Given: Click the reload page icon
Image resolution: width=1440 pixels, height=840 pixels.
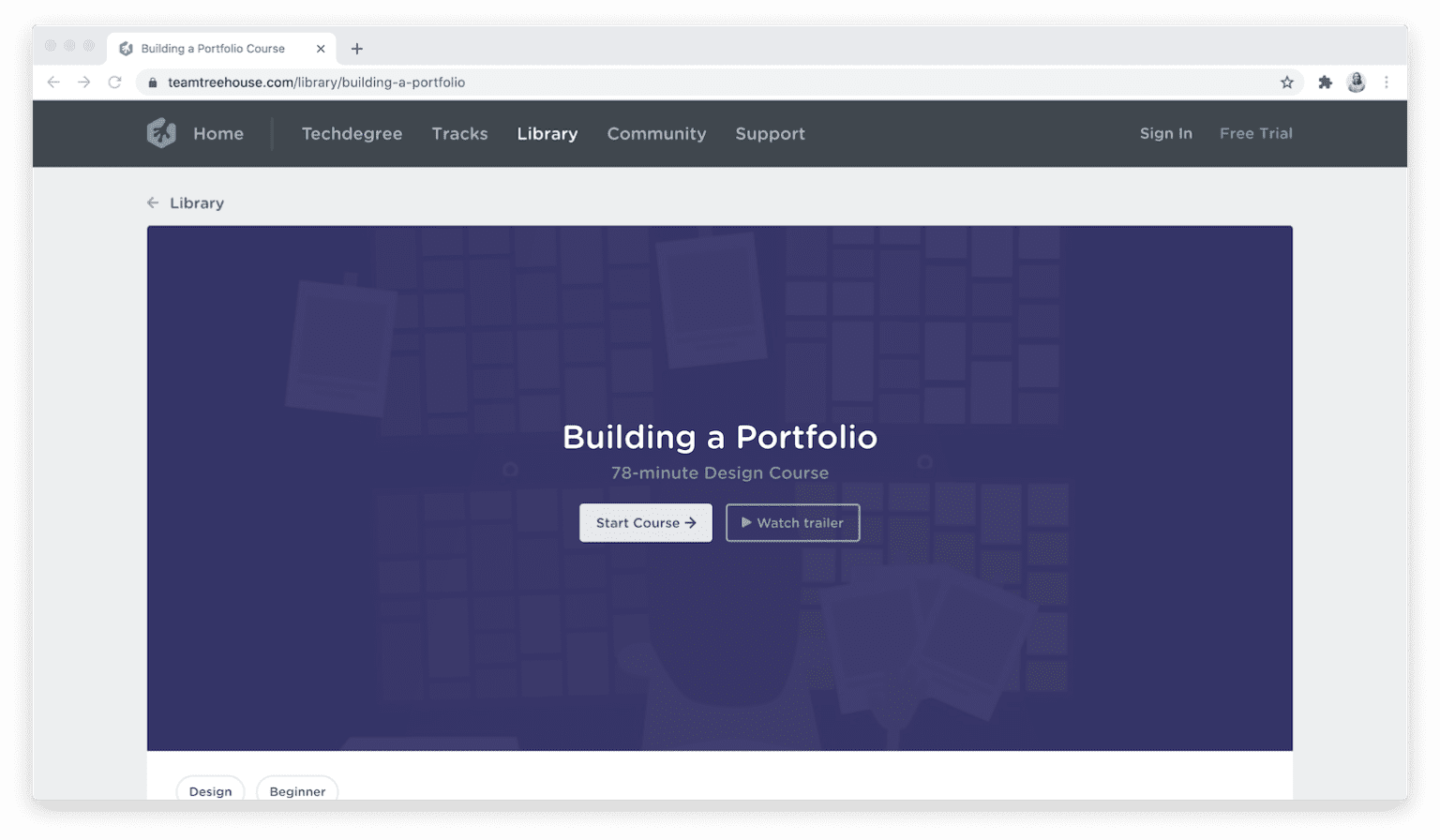Looking at the screenshot, I should (x=114, y=82).
